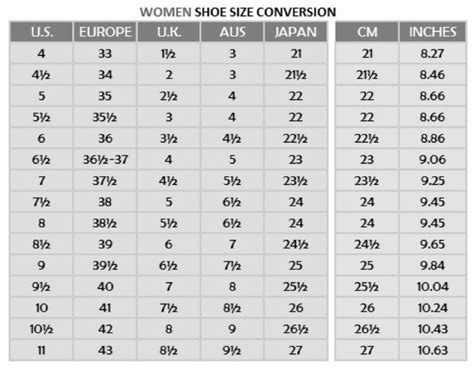
Task: Click the U.K. size 1½ cell
Action: tap(169, 53)
